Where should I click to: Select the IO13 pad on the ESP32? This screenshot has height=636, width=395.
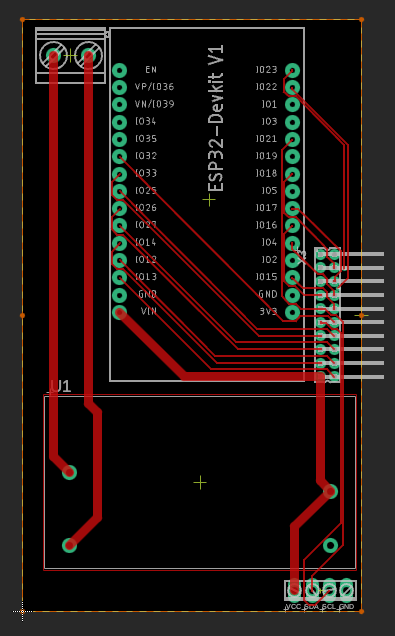click(x=119, y=277)
